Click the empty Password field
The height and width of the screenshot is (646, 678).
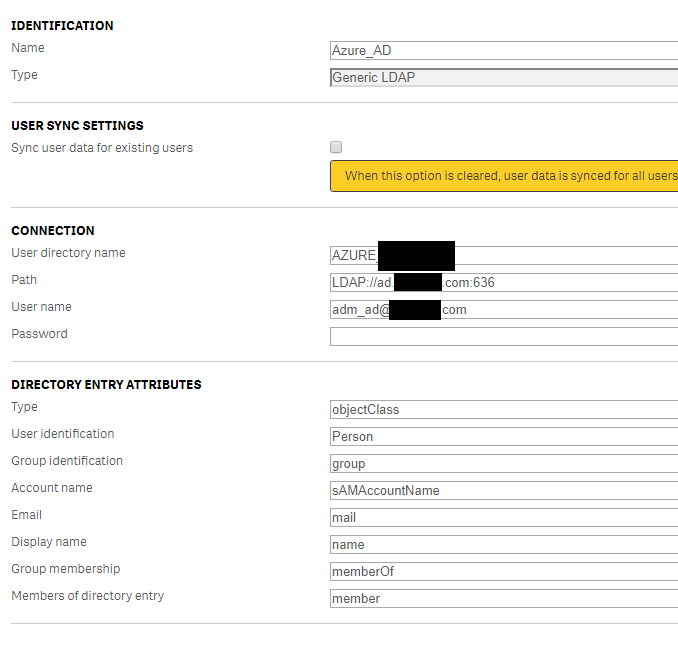point(504,336)
